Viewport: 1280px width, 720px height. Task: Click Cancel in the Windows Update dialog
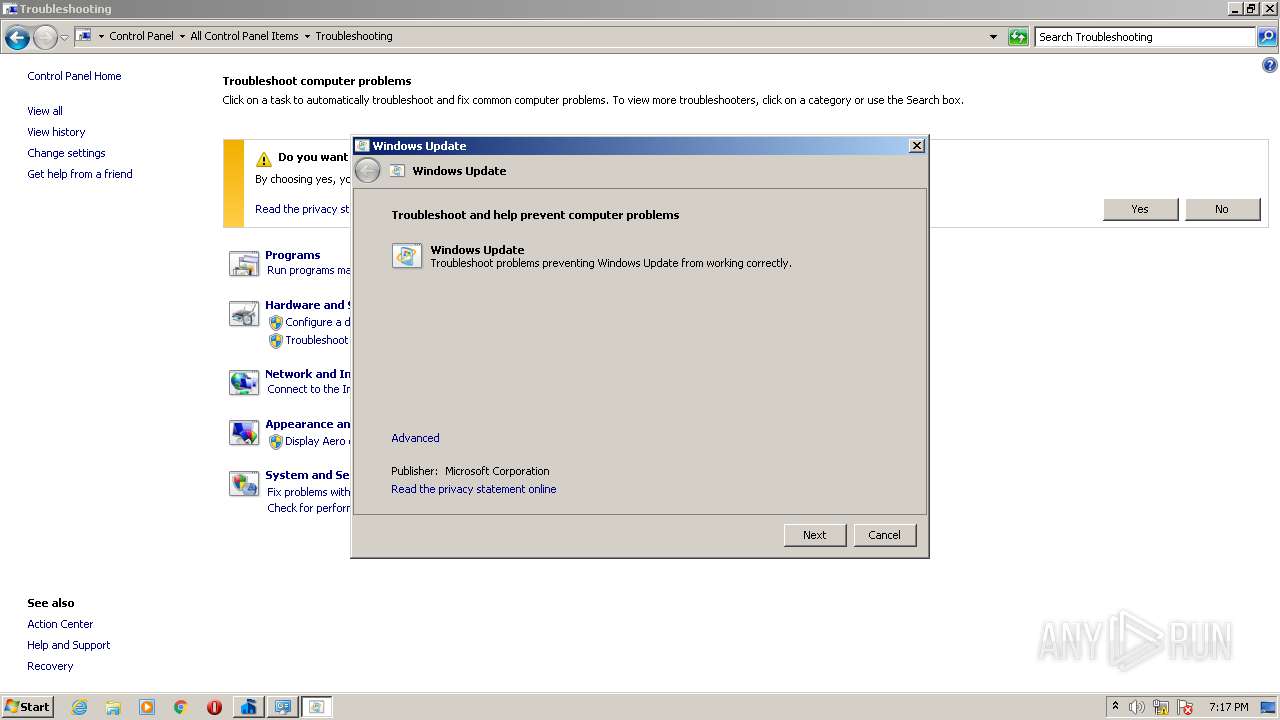point(884,535)
